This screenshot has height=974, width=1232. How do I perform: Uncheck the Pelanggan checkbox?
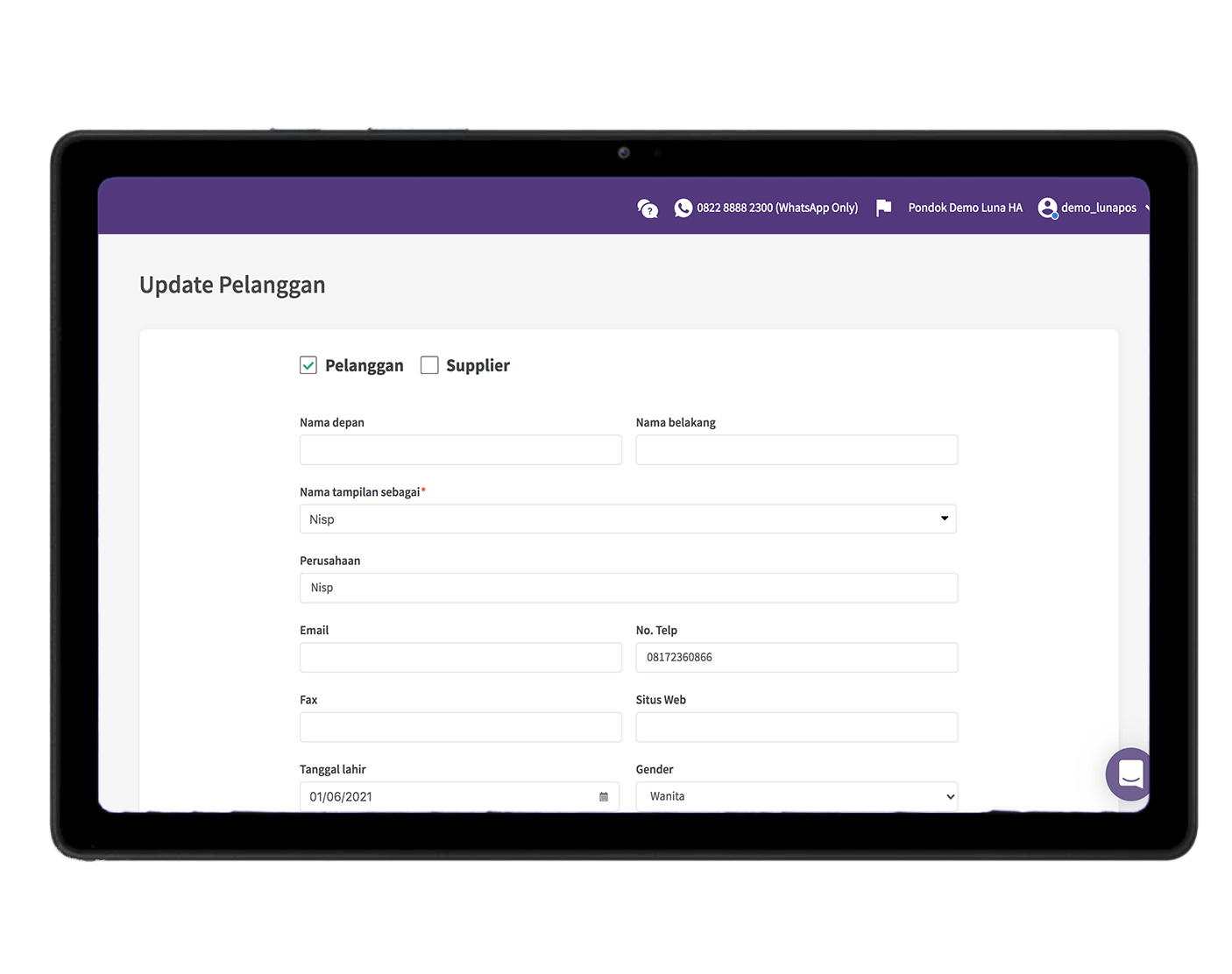(308, 365)
